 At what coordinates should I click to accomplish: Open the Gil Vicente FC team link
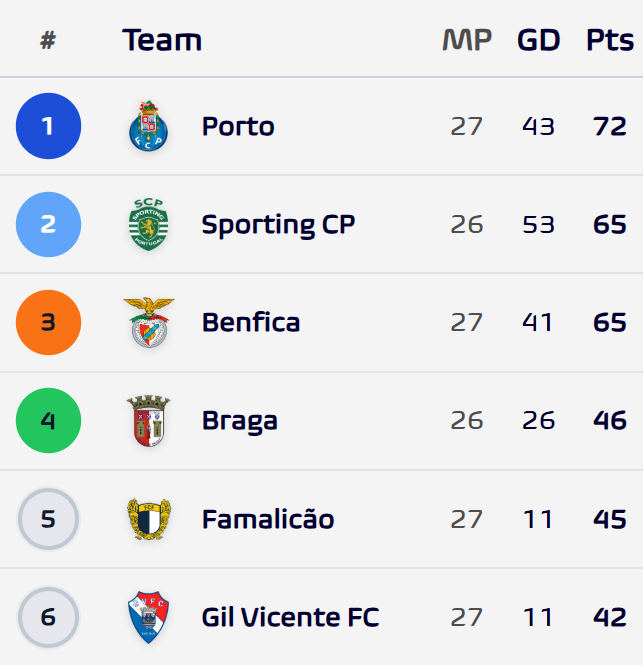(x=291, y=617)
